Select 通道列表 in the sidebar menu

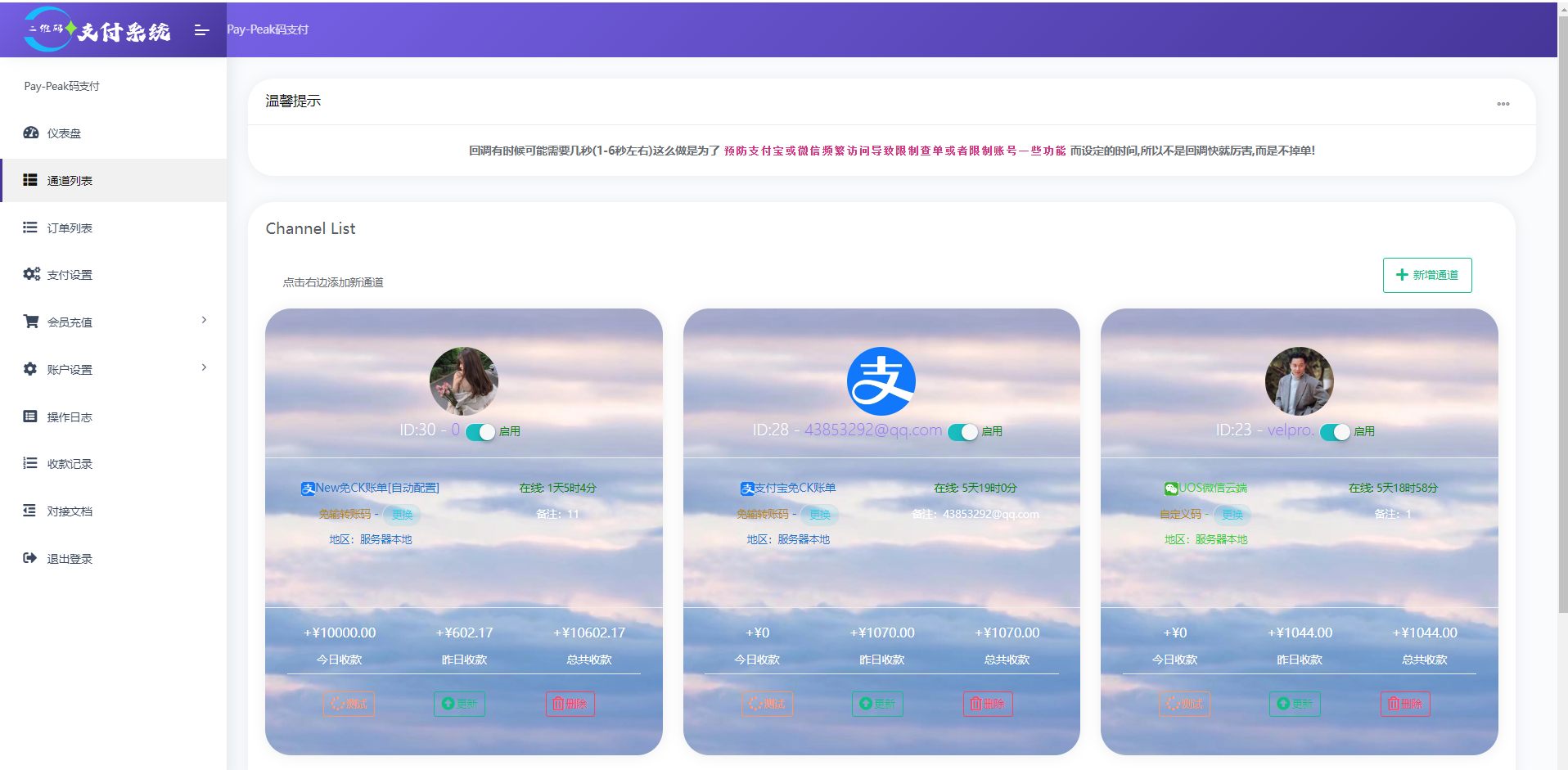[70, 180]
